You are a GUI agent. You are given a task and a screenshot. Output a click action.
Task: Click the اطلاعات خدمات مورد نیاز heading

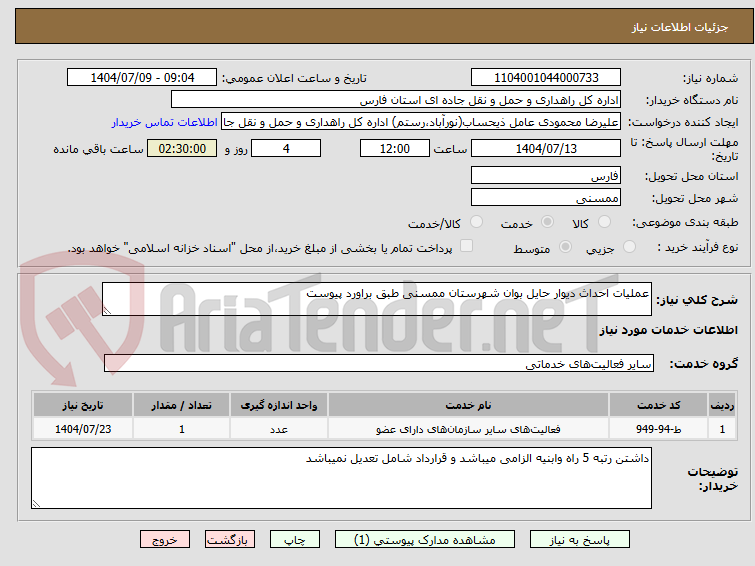668,330
